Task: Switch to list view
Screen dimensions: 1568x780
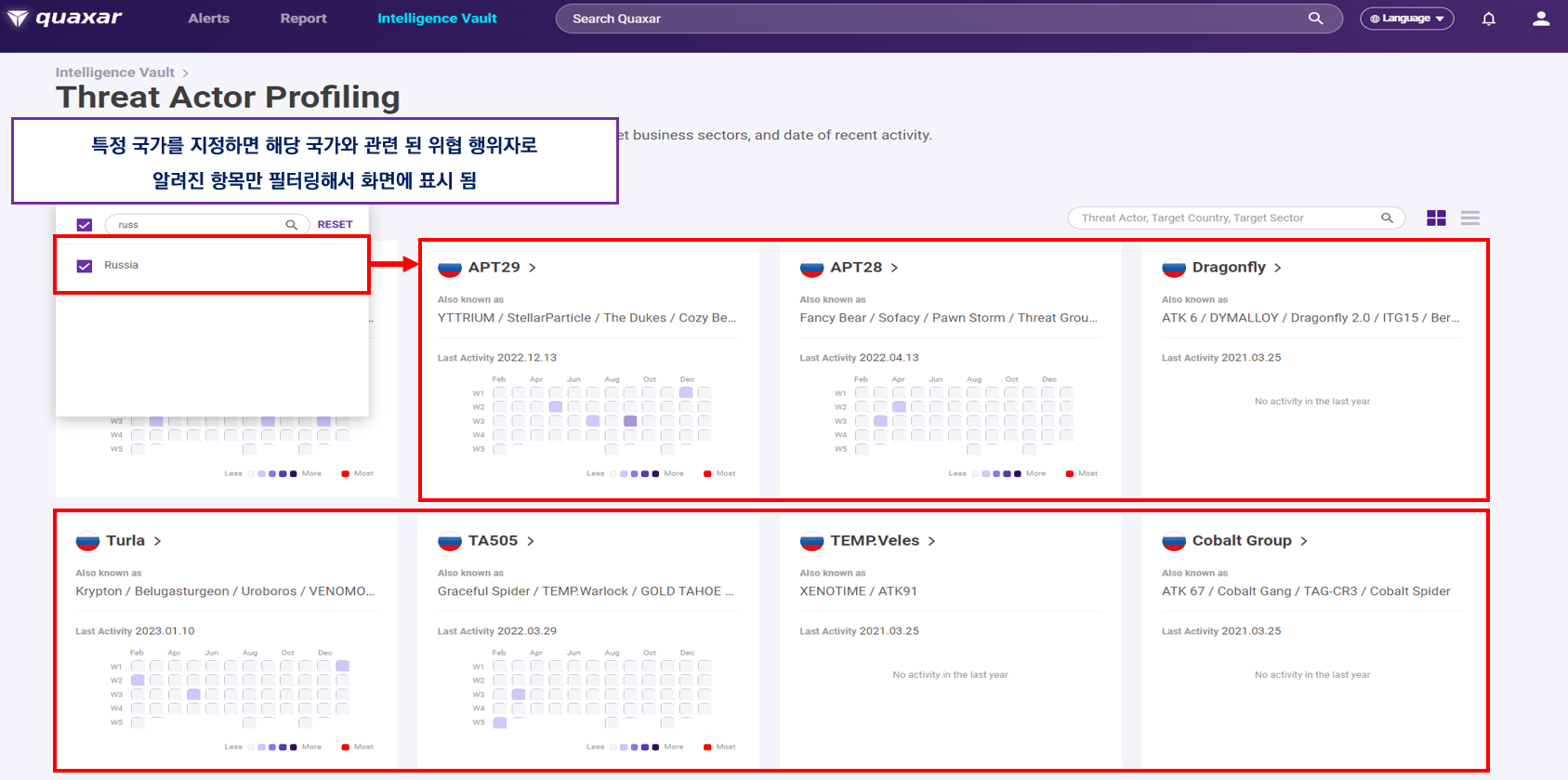Action: pyautogui.click(x=1470, y=218)
